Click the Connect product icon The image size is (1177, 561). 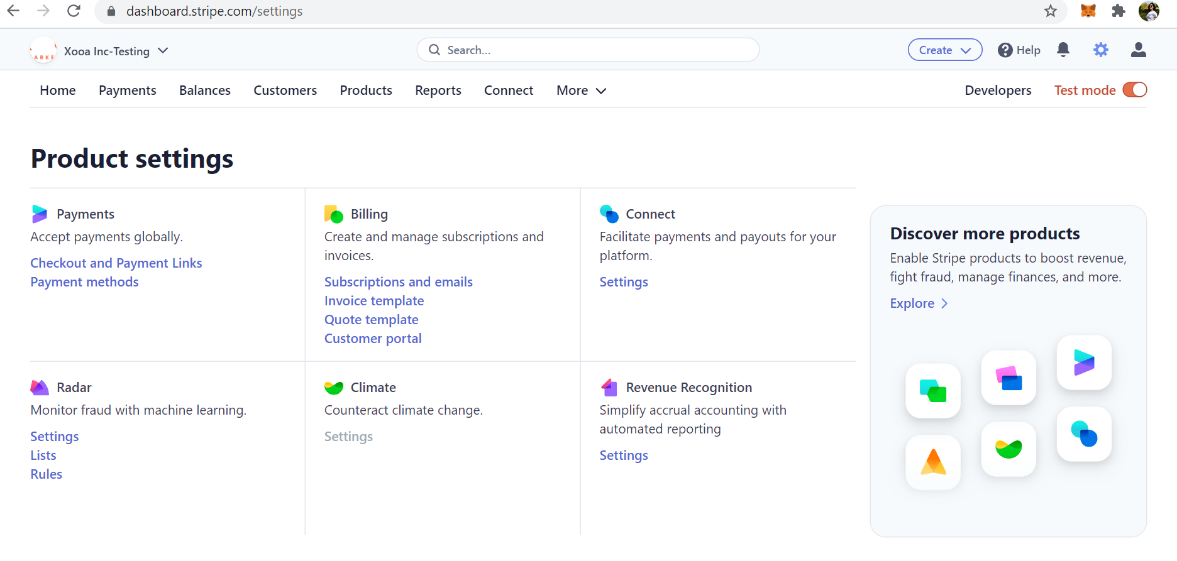click(609, 214)
